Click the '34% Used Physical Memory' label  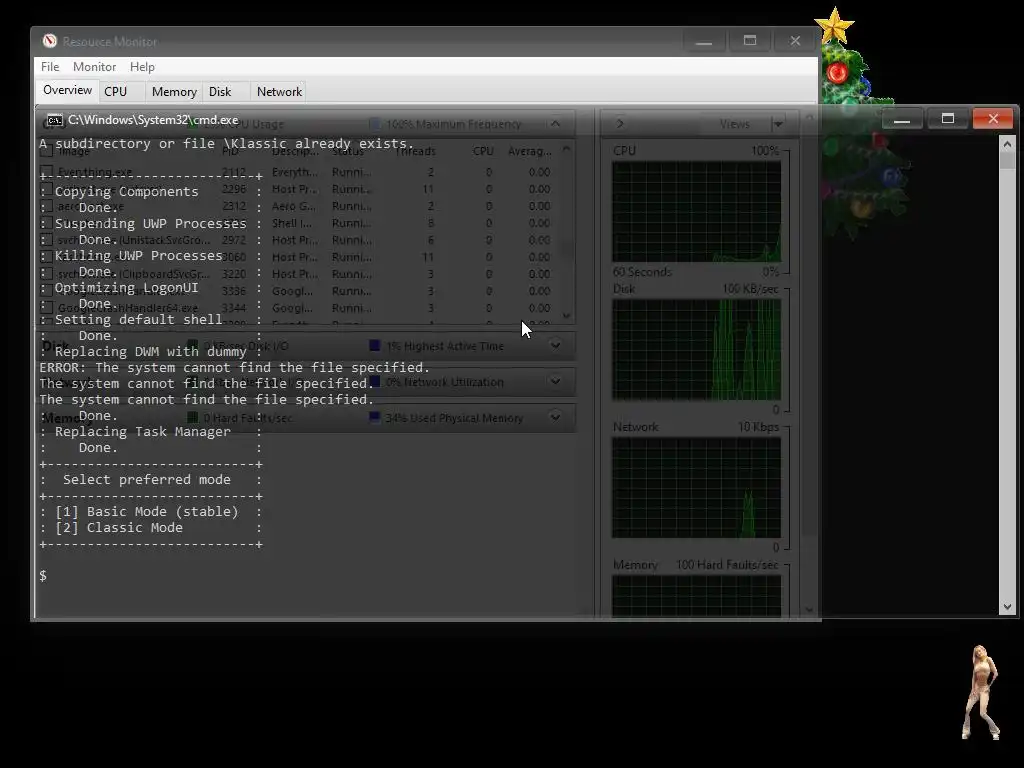(454, 418)
